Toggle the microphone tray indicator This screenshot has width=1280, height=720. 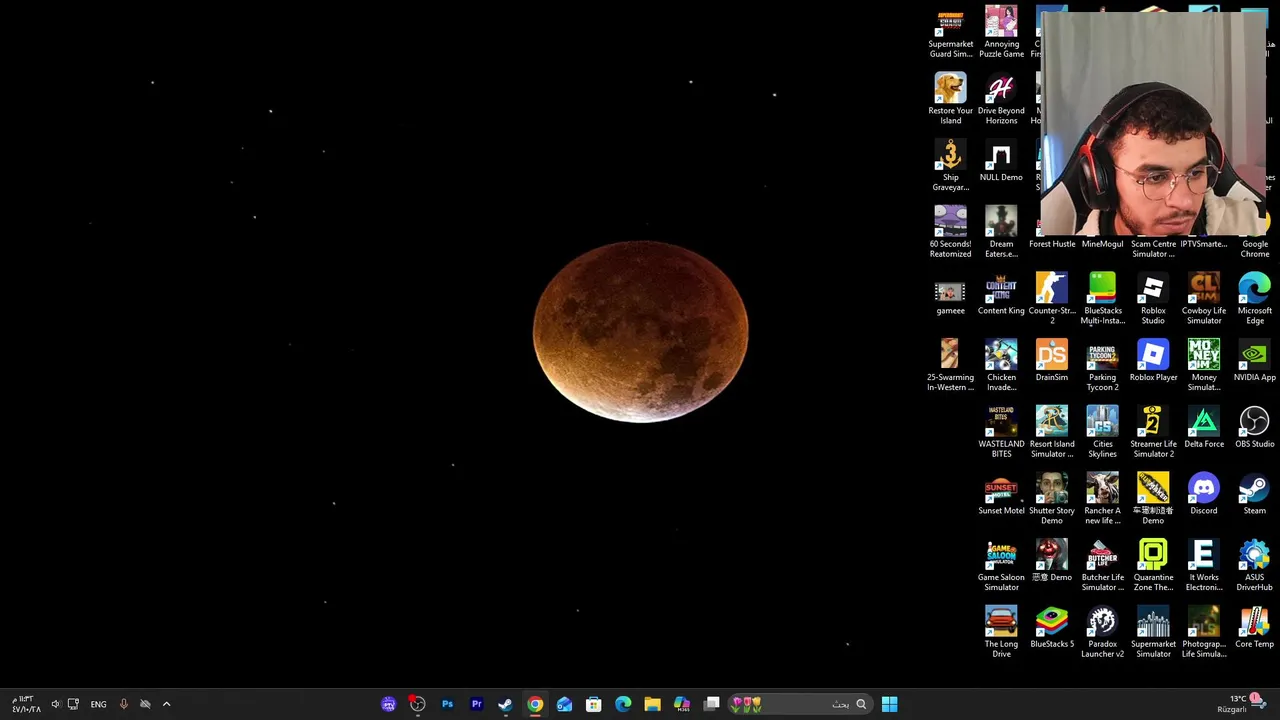tap(123, 704)
